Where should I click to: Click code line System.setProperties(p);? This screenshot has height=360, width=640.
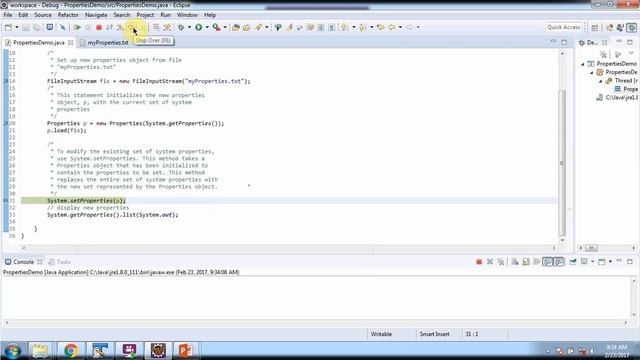point(86,201)
